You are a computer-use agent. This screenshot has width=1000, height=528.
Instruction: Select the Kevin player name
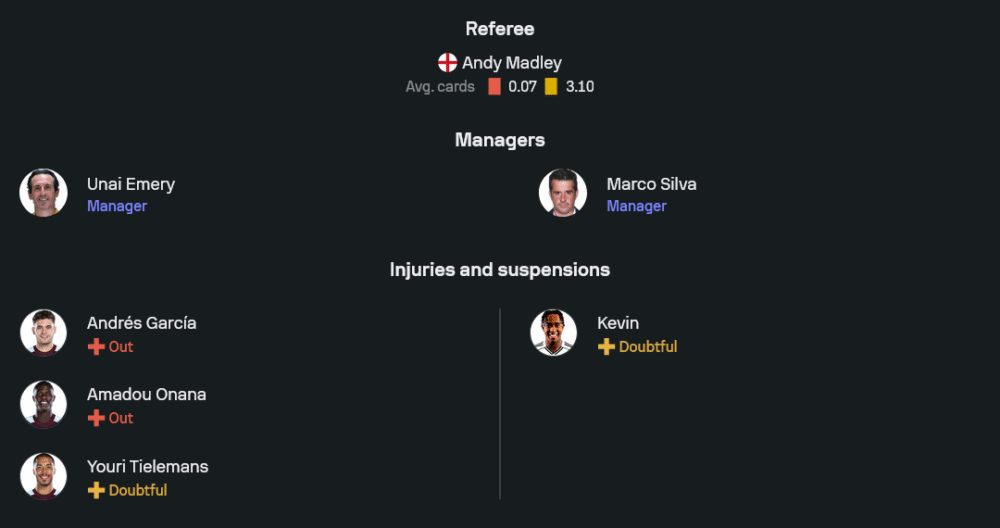(x=618, y=323)
